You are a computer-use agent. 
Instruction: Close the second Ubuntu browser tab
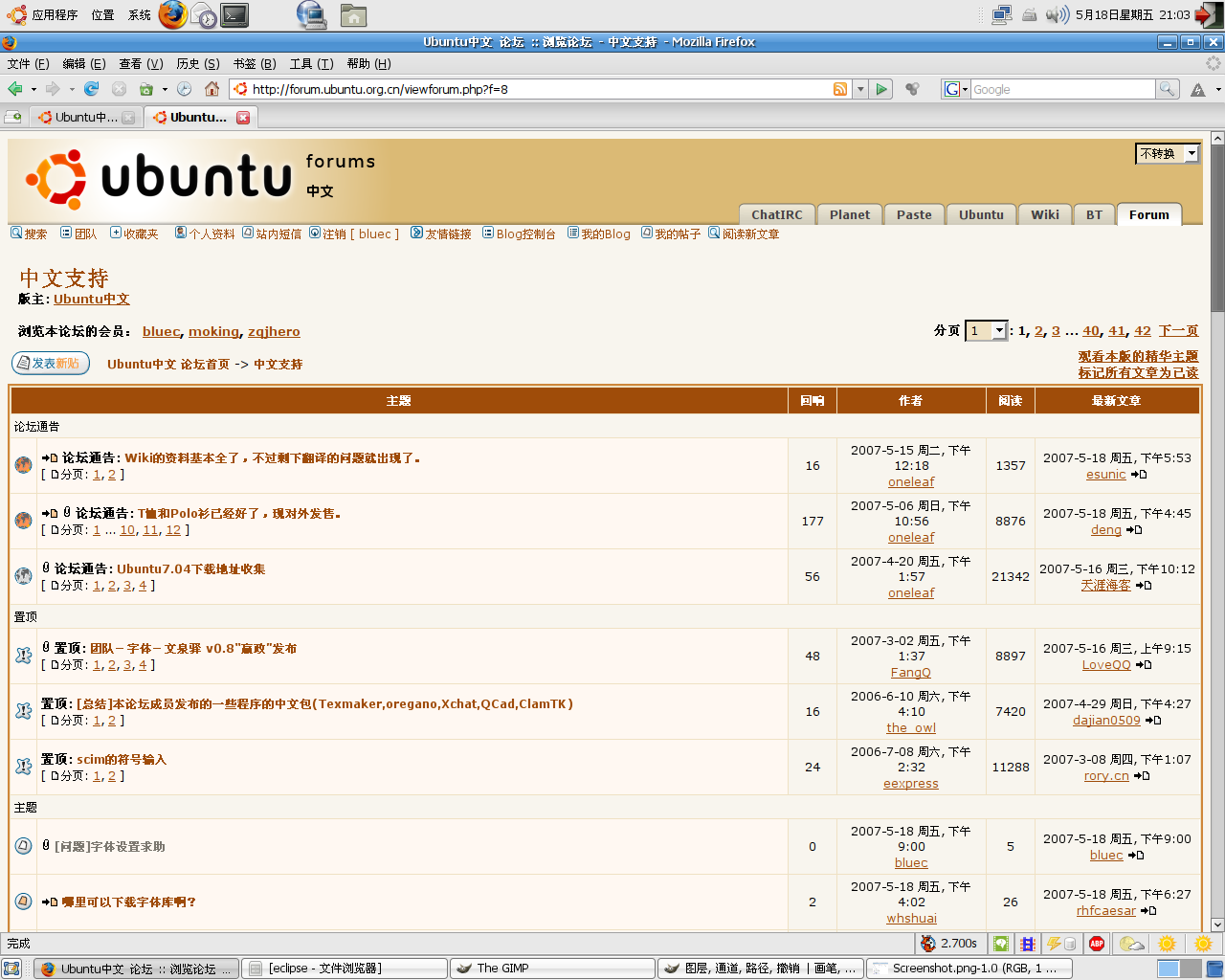click(x=243, y=117)
